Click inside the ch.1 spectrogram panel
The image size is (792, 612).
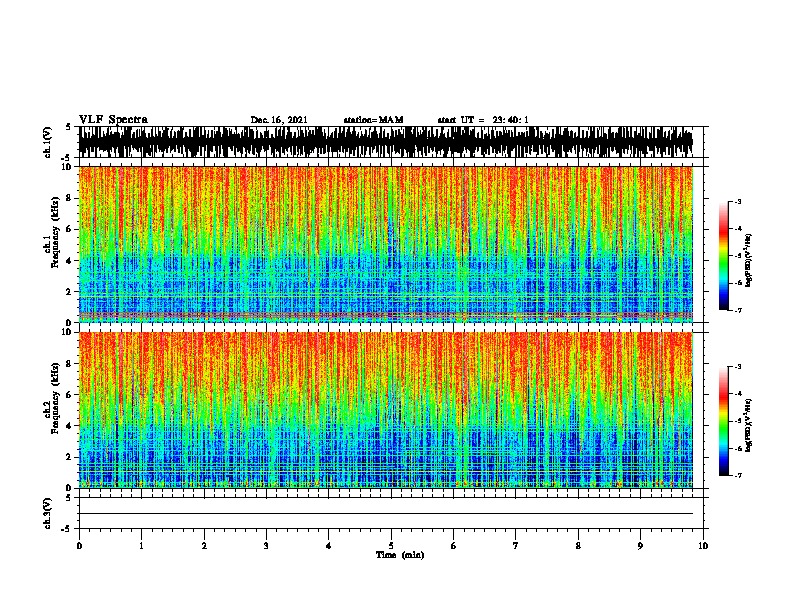click(x=386, y=244)
